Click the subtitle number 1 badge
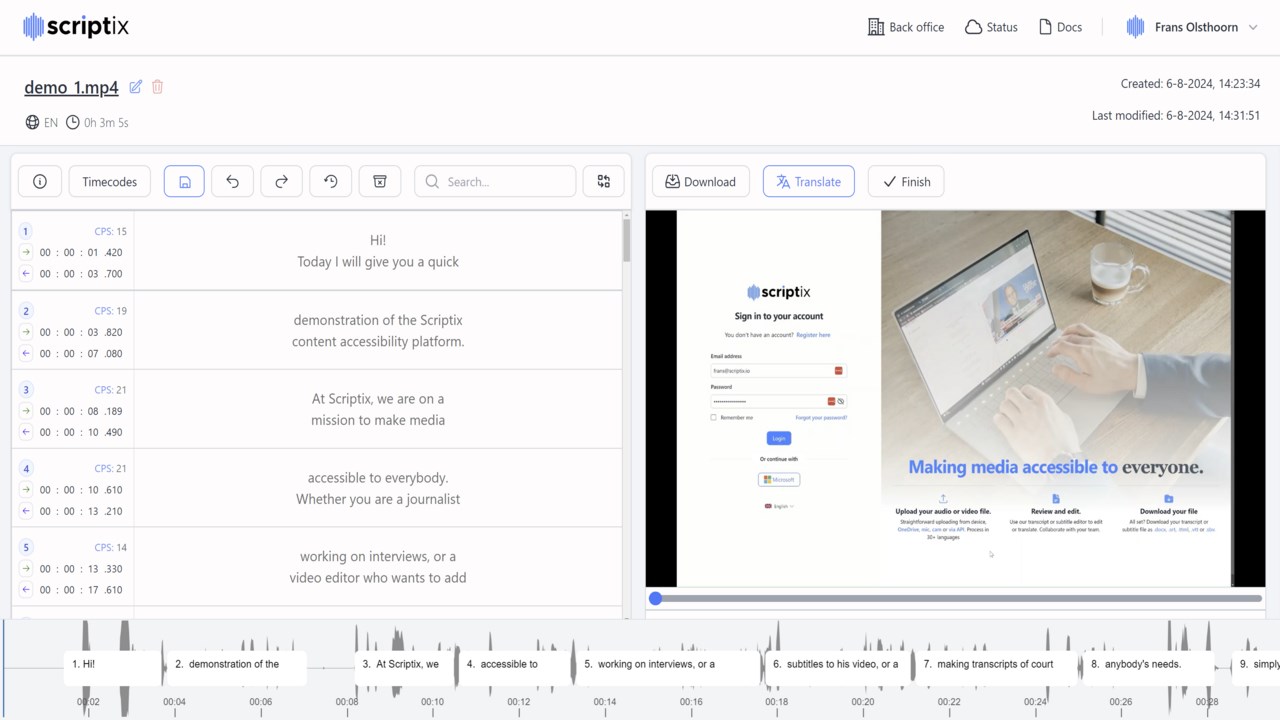 (26, 231)
